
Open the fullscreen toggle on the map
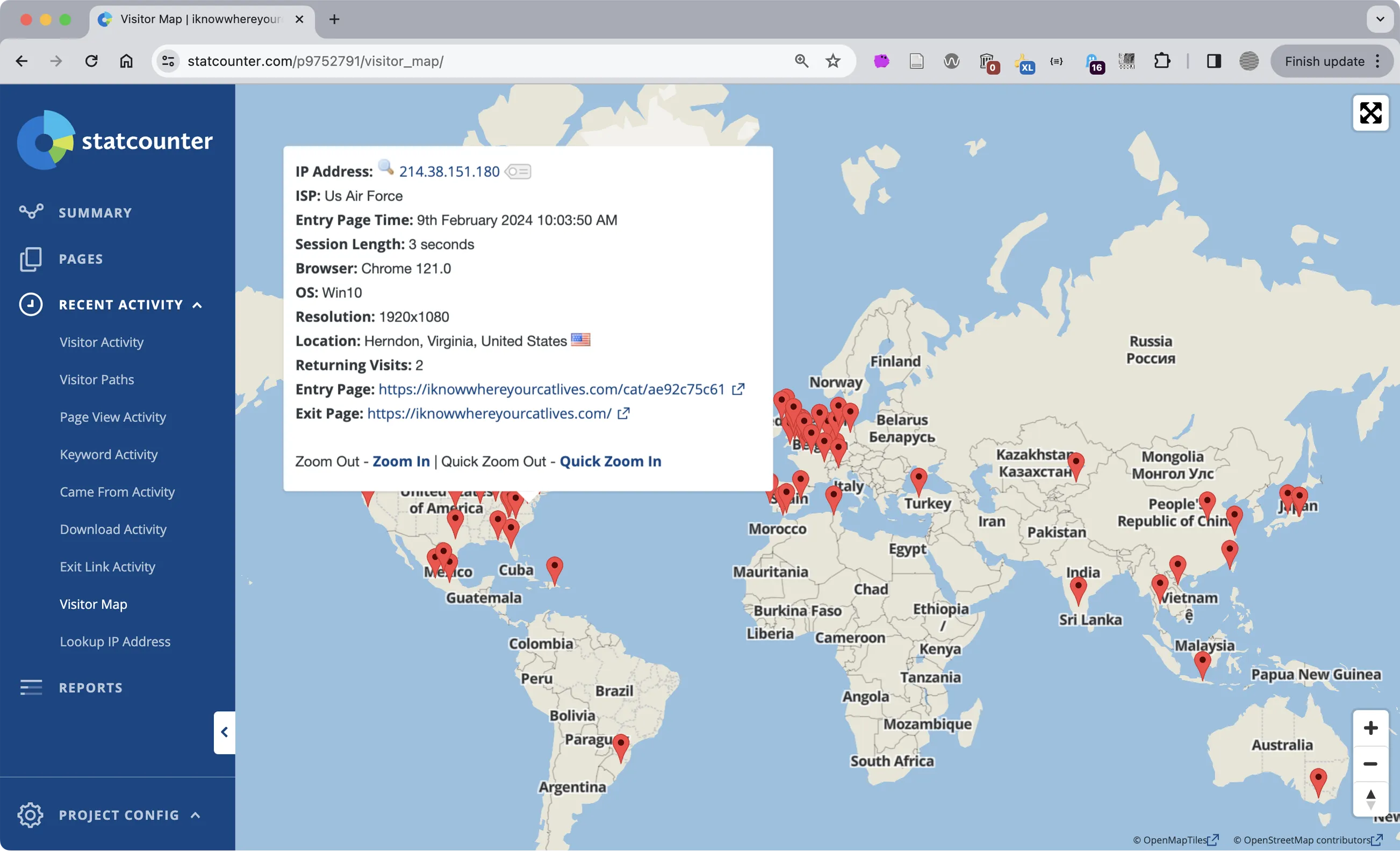tap(1370, 112)
